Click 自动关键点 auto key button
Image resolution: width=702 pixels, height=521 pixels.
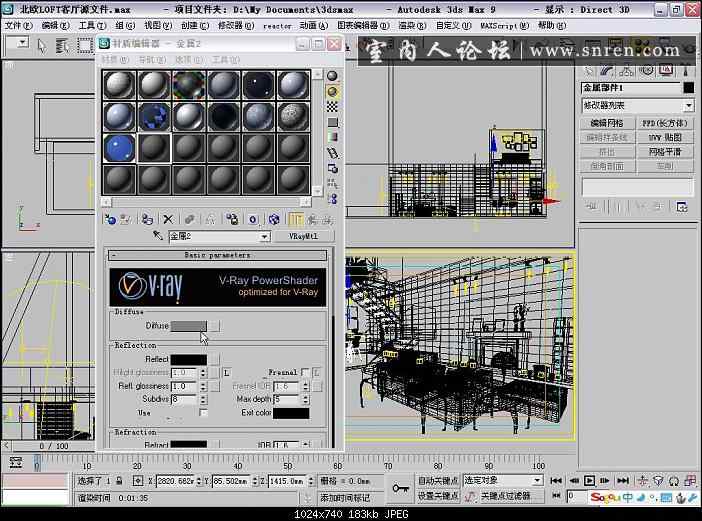coord(437,481)
